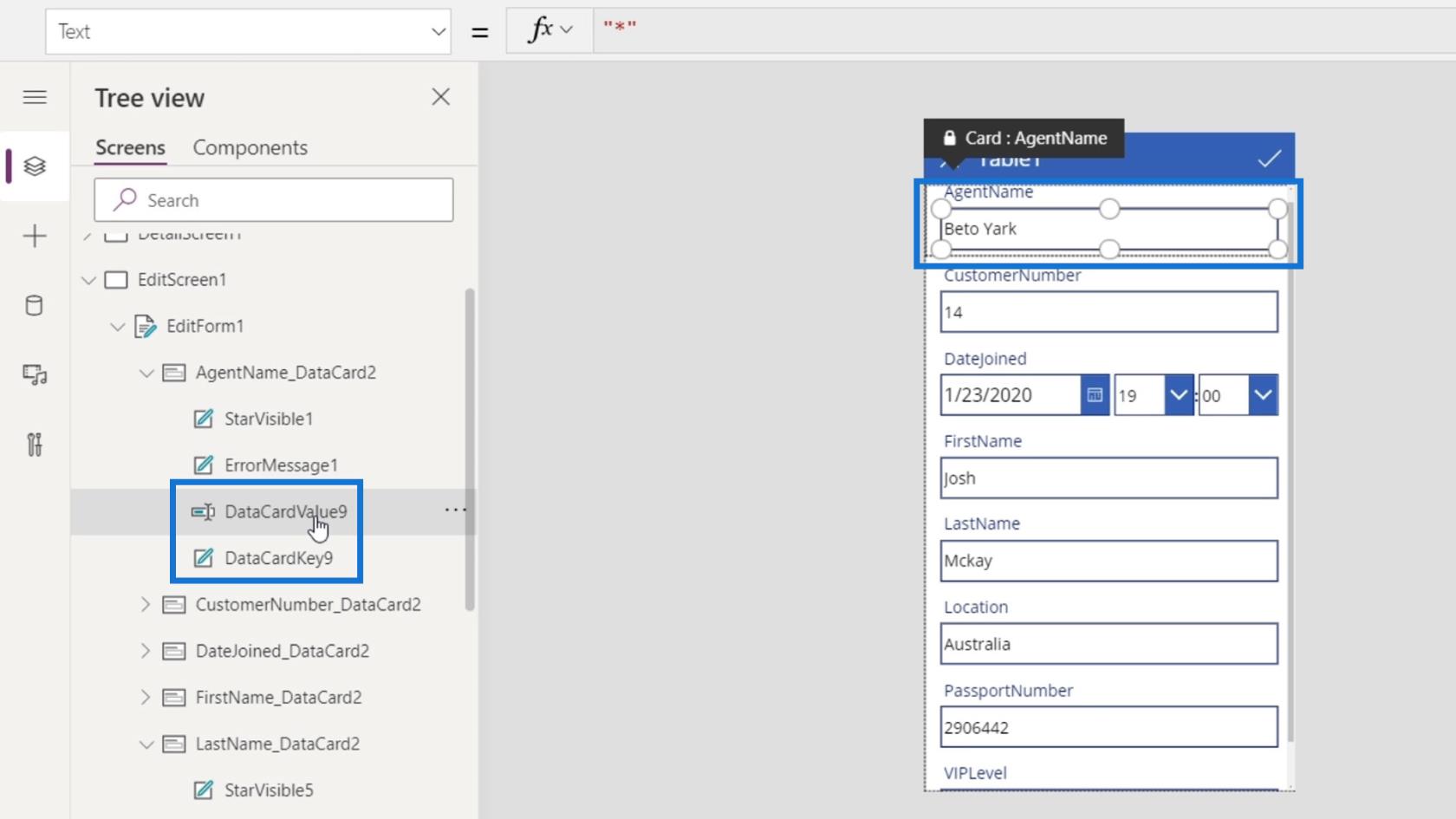Click the DataCardKey9 label icon
This screenshot has height=819, width=1456.
[203, 558]
